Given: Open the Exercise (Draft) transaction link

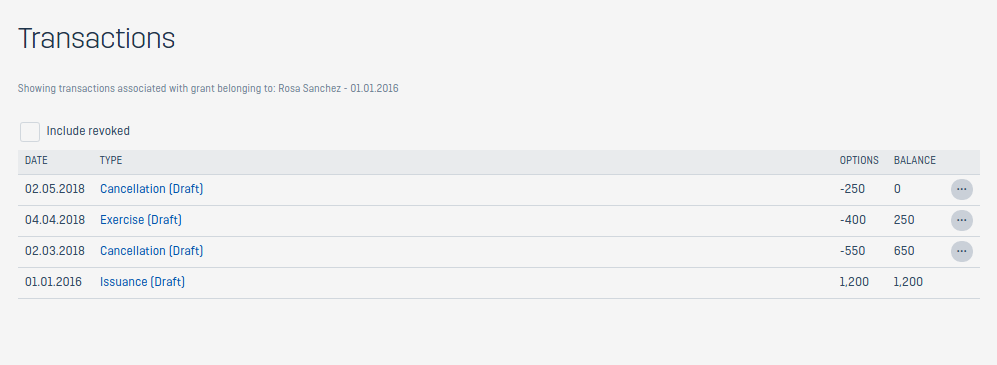Looking at the screenshot, I should pyautogui.click(x=141, y=220).
